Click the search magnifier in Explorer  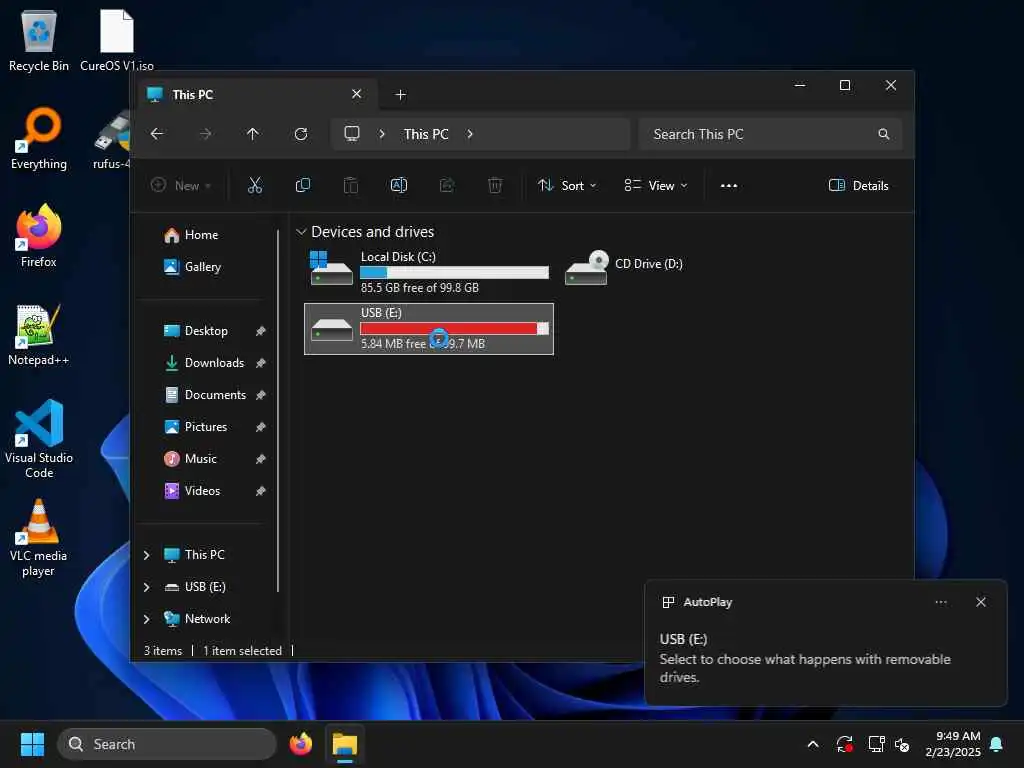point(884,134)
